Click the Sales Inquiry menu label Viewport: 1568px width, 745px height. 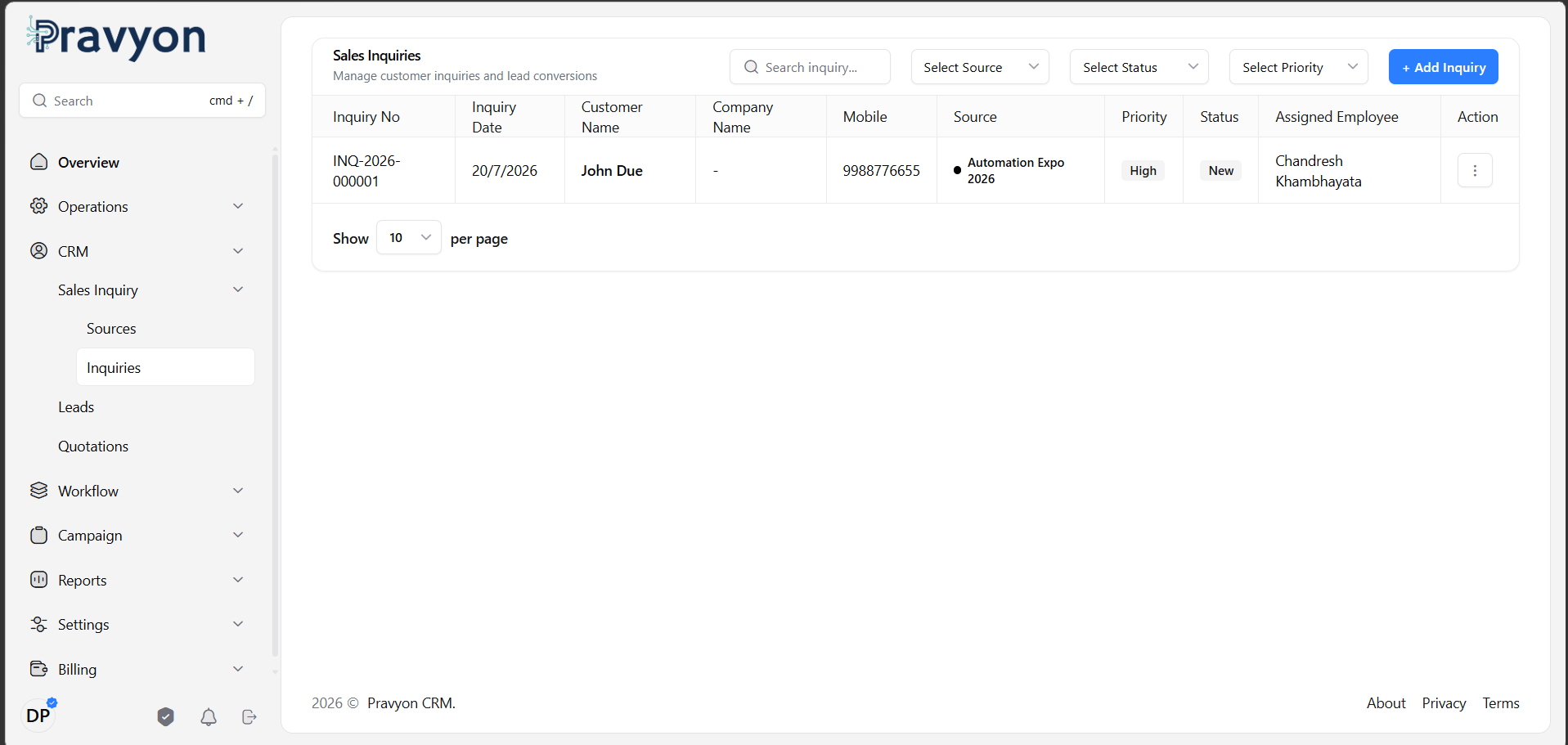coord(98,290)
